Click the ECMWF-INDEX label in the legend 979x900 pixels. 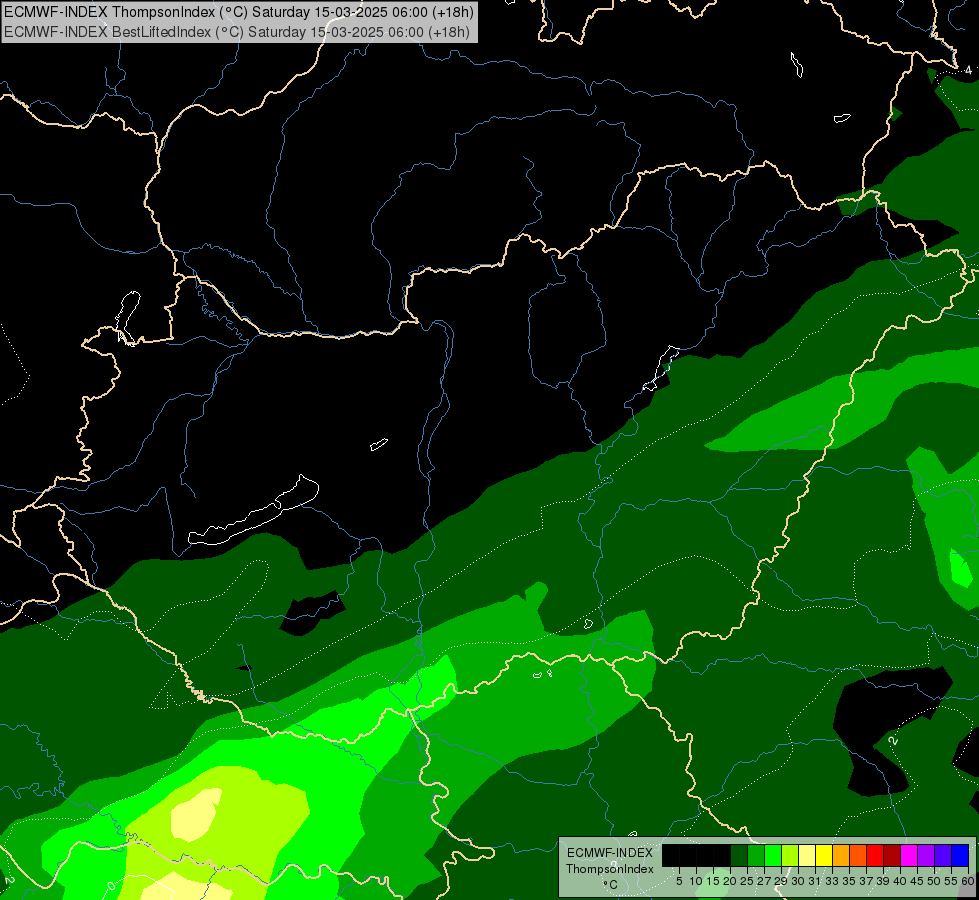tap(610, 853)
